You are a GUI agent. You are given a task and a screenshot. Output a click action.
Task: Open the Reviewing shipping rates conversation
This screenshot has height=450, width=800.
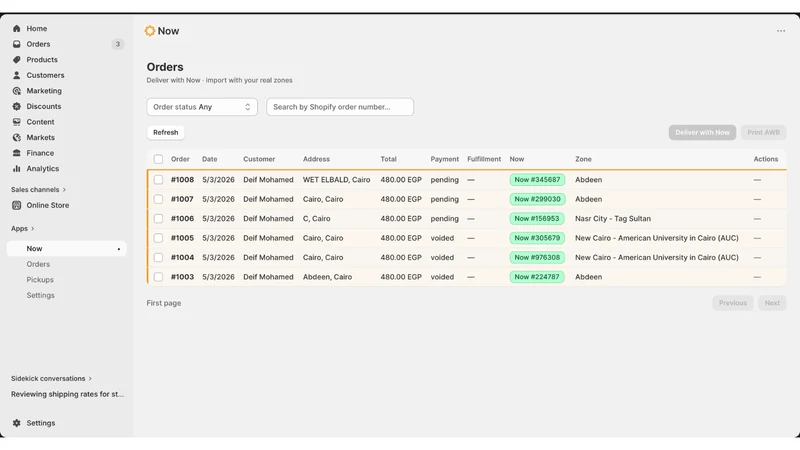(67, 394)
